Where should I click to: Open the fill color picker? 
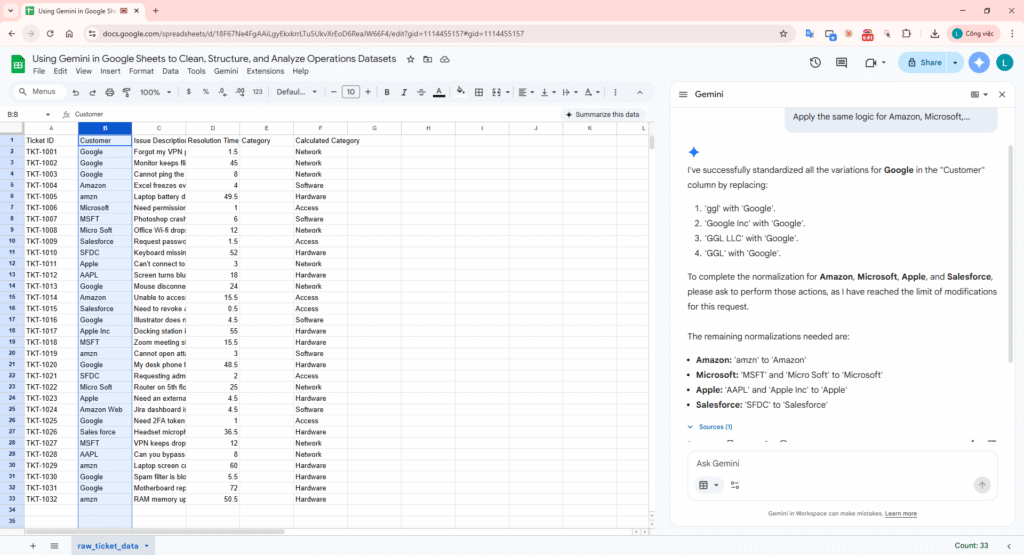tap(461, 92)
